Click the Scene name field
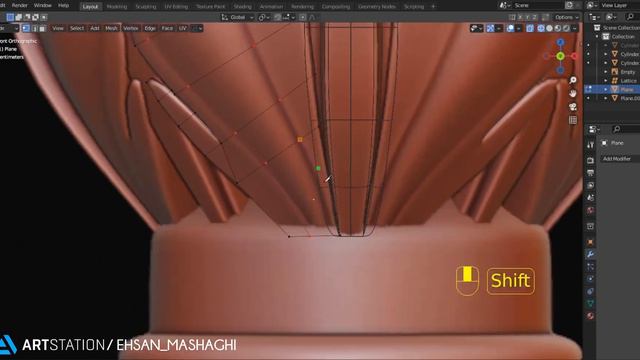The height and width of the screenshot is (360, 640). coord(538,5)
